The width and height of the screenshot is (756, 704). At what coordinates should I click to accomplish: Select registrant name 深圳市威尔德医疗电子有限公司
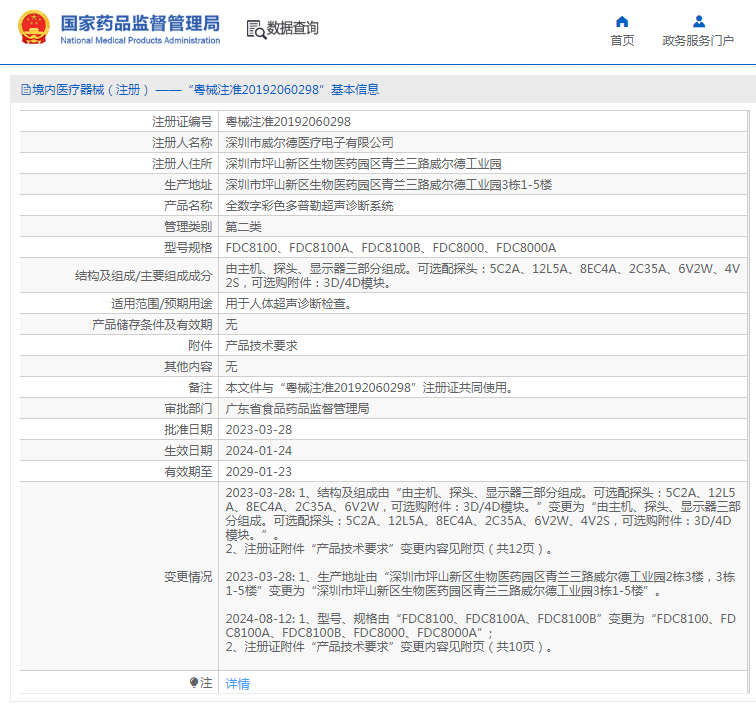tap(309, 143)
